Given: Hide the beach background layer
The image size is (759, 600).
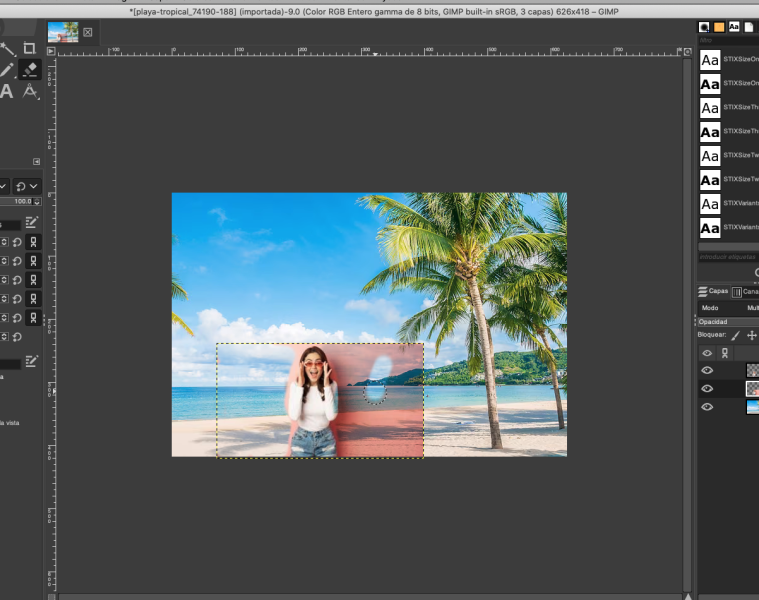Looking at the screenshot, I should [x=707, y=407].
